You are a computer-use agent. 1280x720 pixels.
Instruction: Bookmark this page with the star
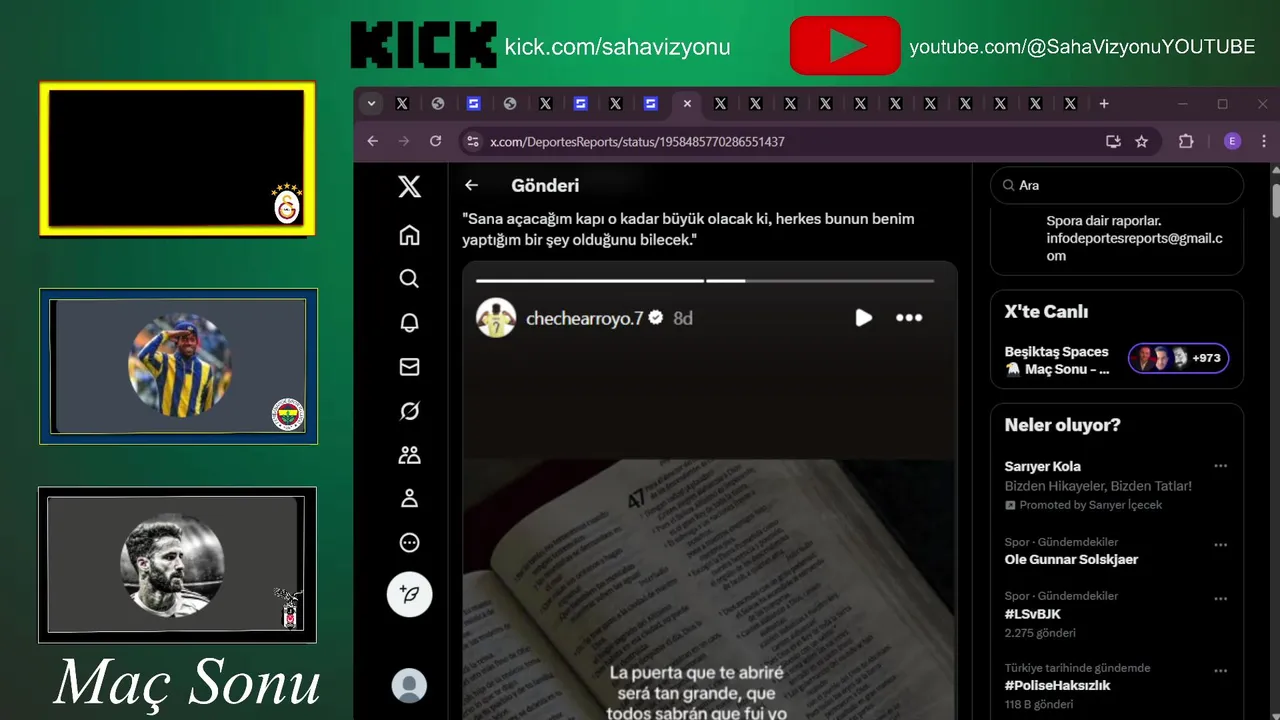1141,142
